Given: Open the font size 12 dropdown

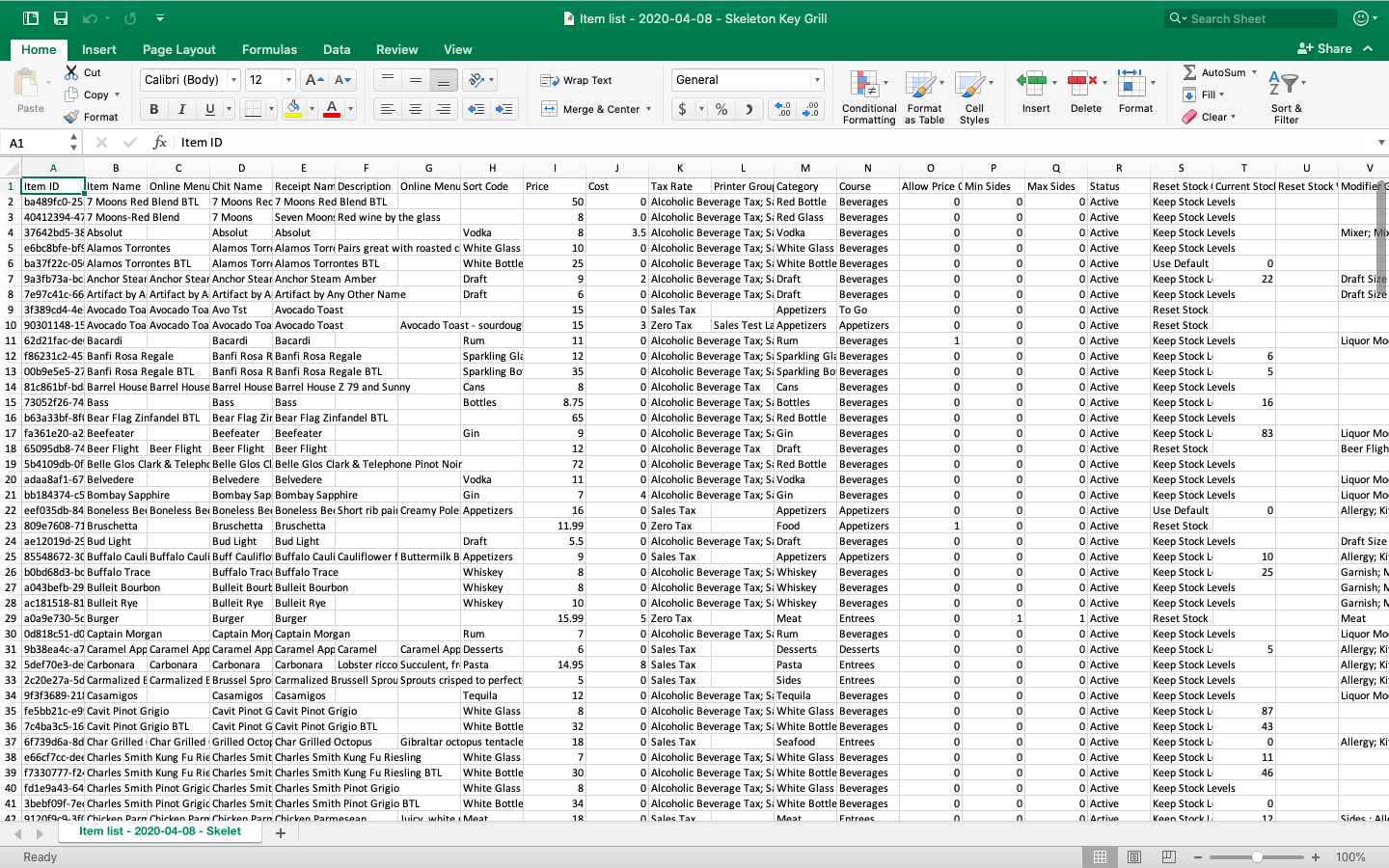Looking at the screenshot, I should [x=288, y=80].
